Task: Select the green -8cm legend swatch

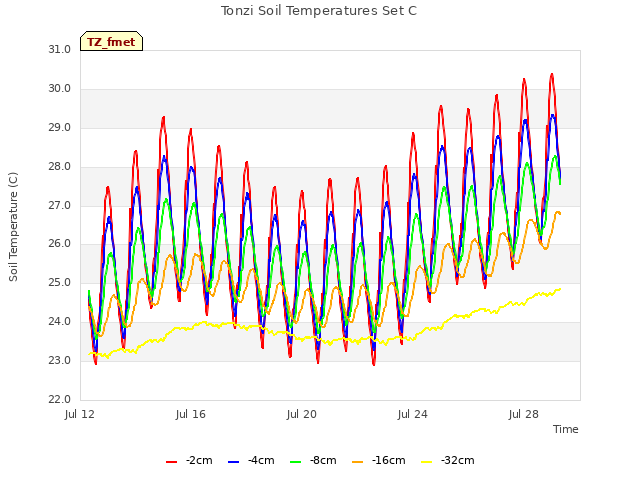Action: [296, 462]
